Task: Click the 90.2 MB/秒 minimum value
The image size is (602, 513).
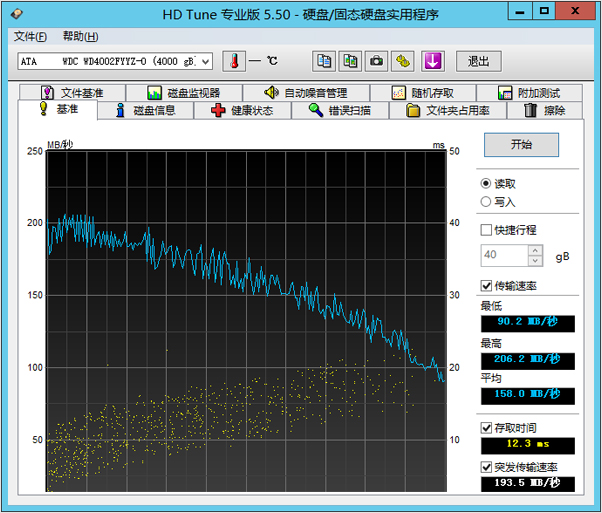Action: (x=528, y=323)
